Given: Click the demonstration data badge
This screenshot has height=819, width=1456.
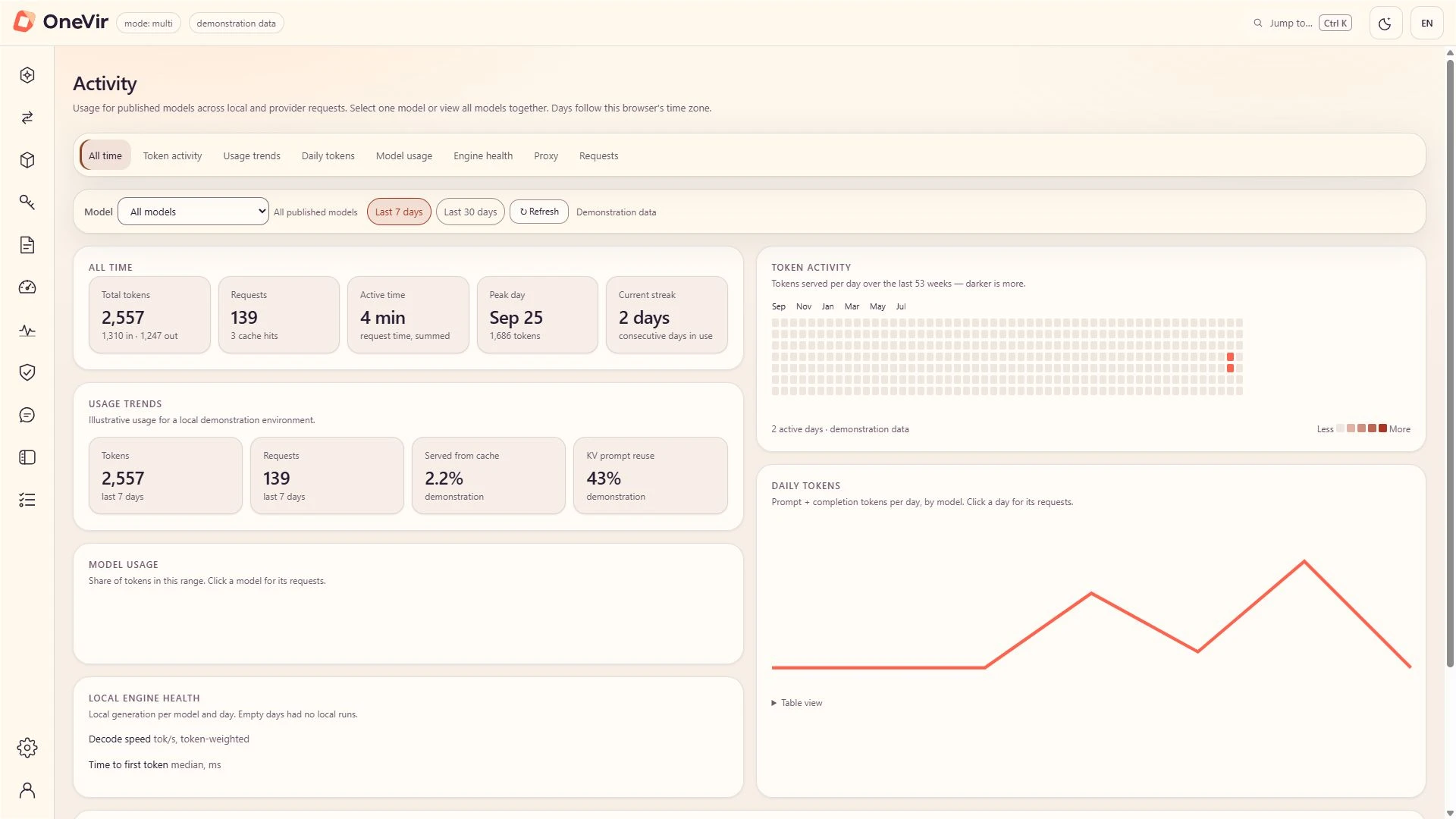Looking at the screenshot, I should [236, 24].
